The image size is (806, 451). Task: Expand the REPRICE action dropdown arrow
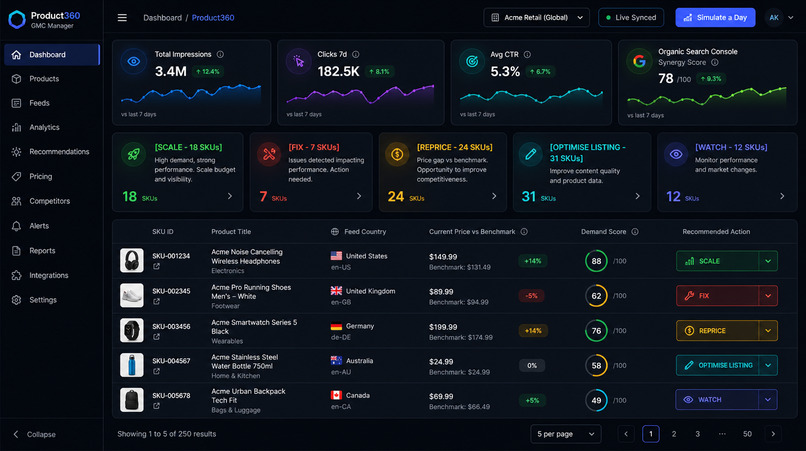point(768,331)
